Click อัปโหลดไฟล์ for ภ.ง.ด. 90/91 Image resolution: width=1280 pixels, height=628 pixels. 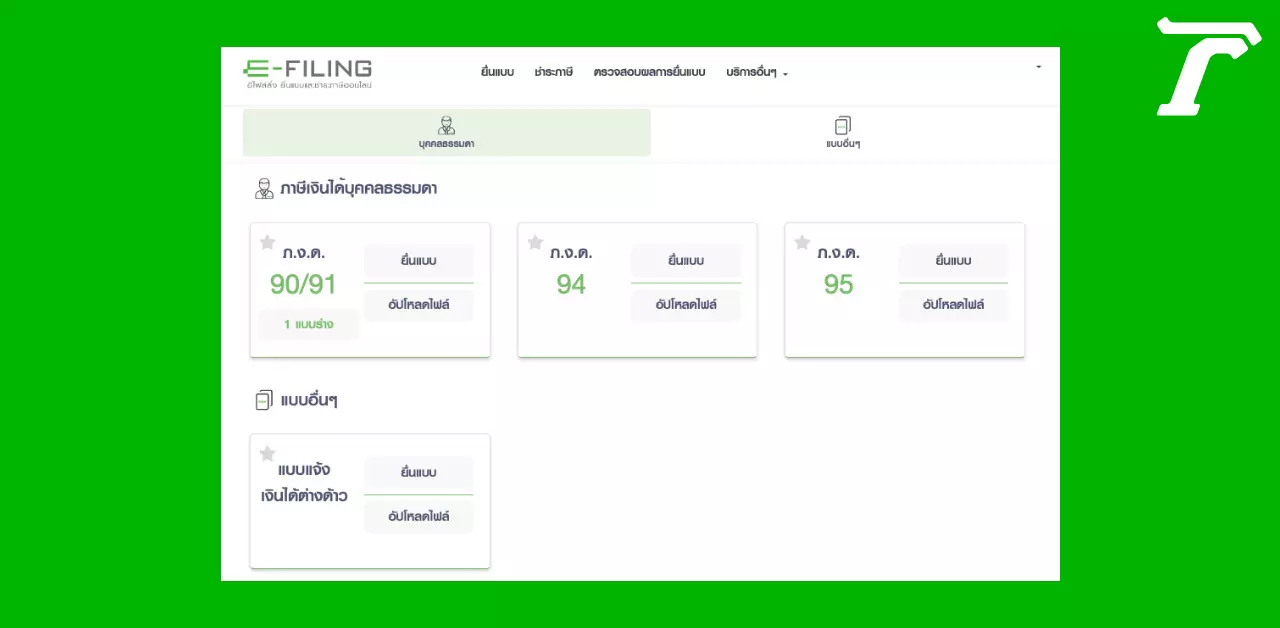(x=418, y=305)
